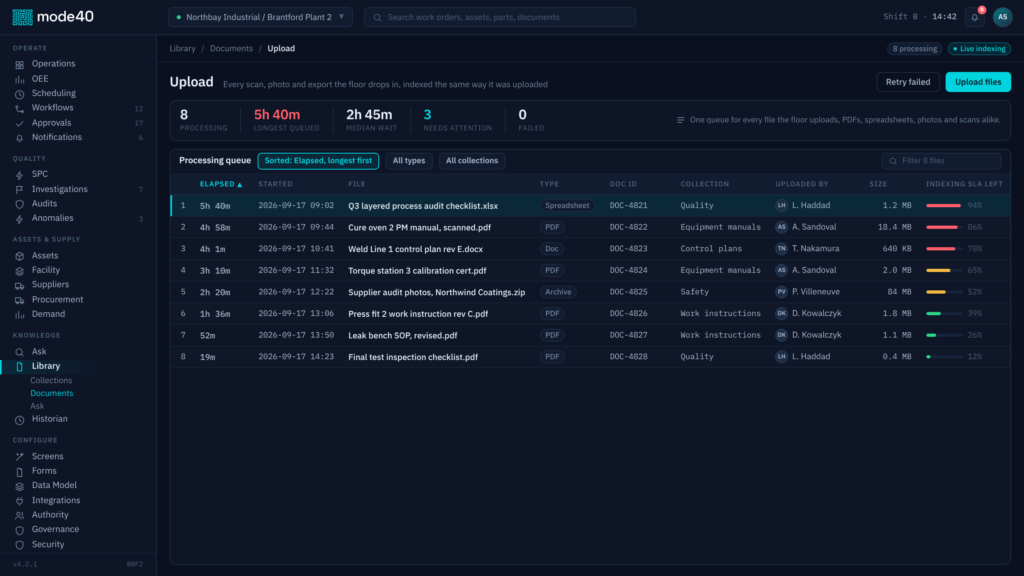Select doc ID DOC-4825
This screenshot has height=576, width=1024.
tap(628, 292)
